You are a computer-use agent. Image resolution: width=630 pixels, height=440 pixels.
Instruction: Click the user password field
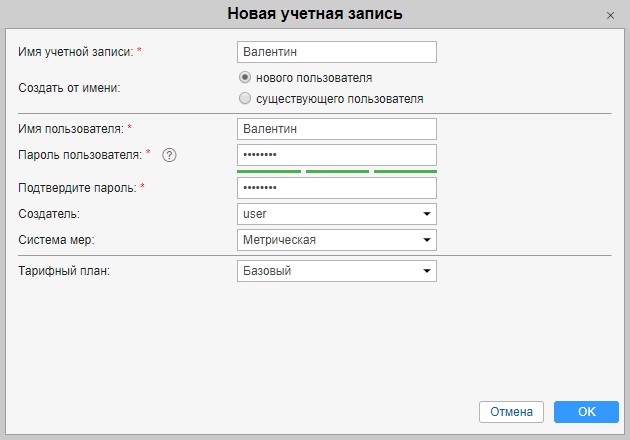point(337,155)
